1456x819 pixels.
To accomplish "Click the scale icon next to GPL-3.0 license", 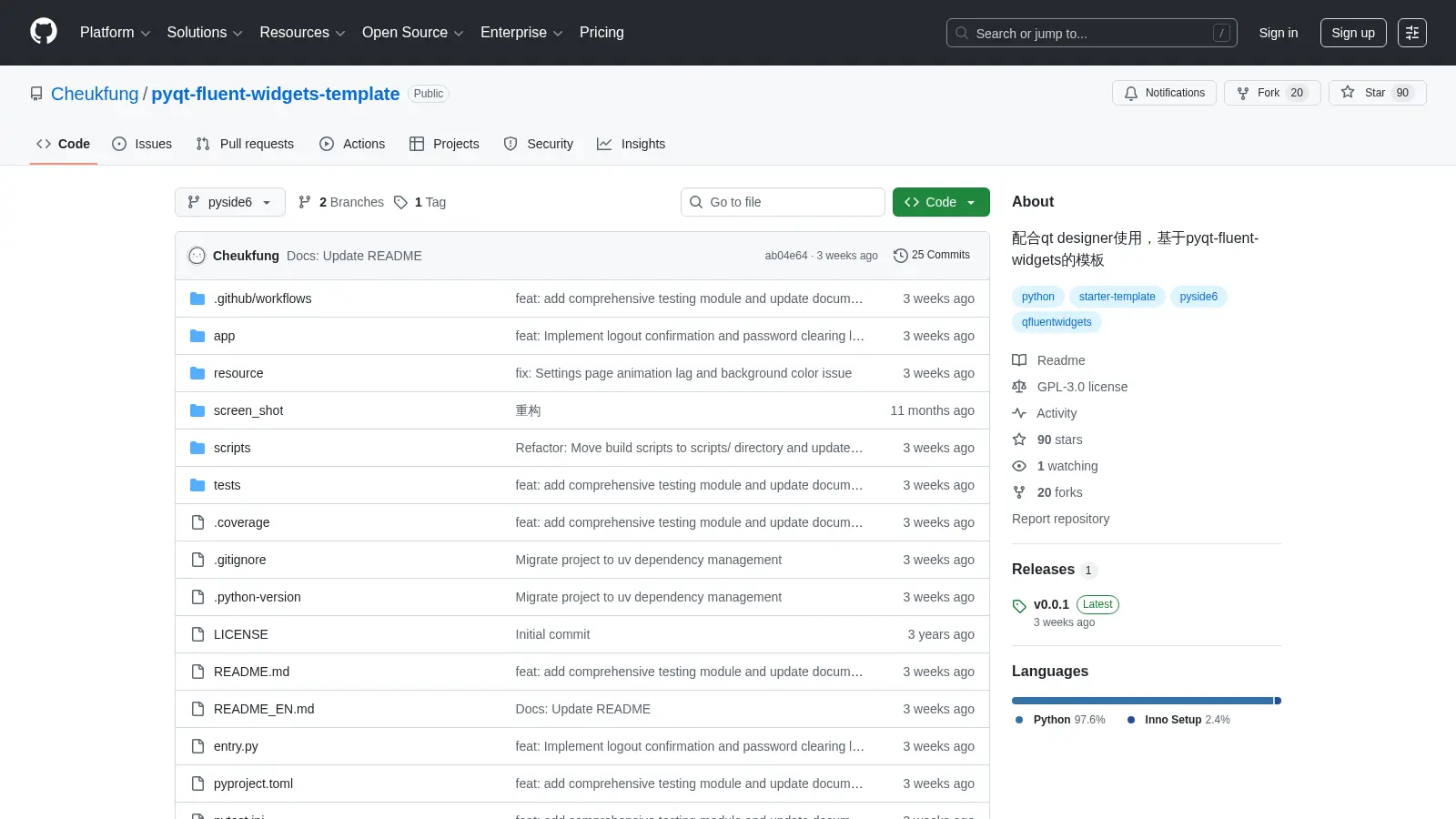I will click(1019, 387).
